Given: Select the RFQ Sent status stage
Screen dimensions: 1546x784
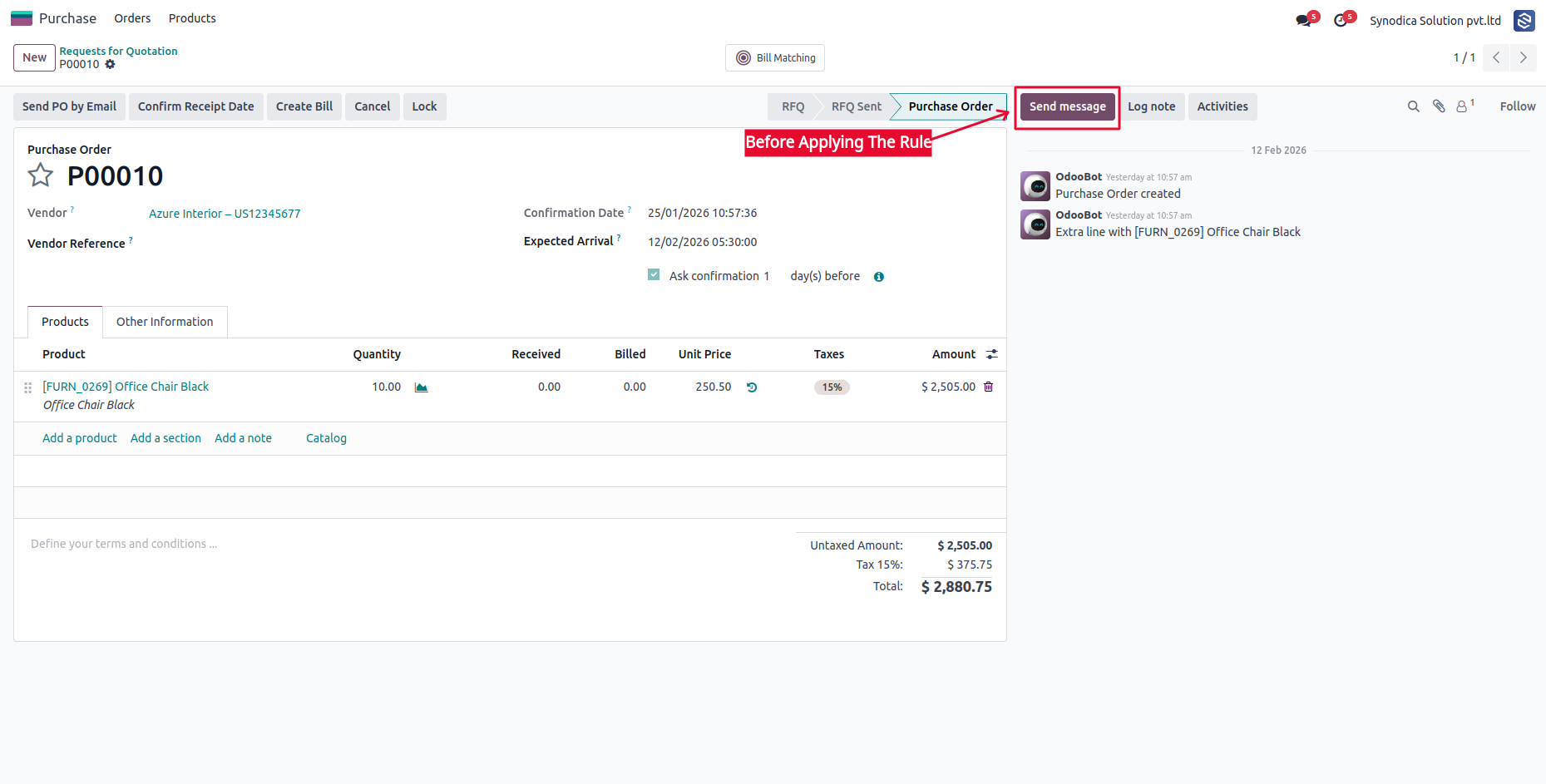Looking at the screenshot, I should point(856,106).
